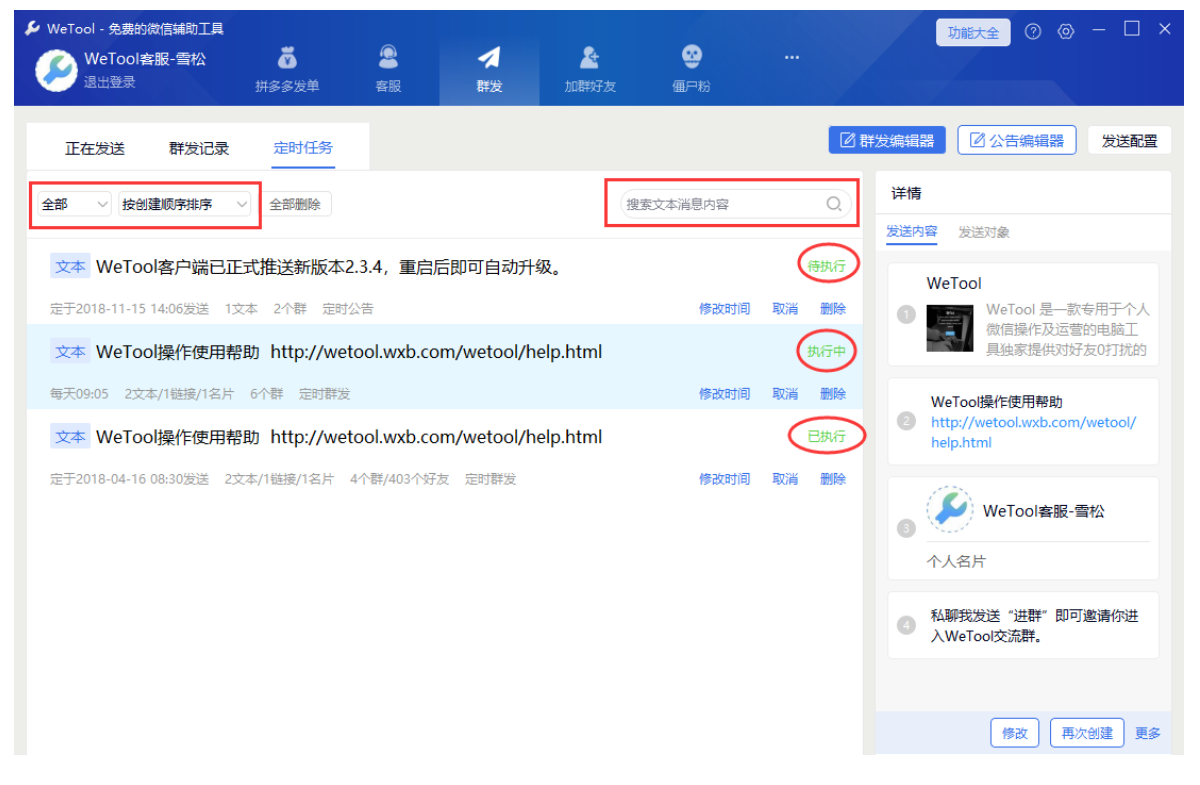
Task: Click the 执行中 status label
Action: coord(827,351)
